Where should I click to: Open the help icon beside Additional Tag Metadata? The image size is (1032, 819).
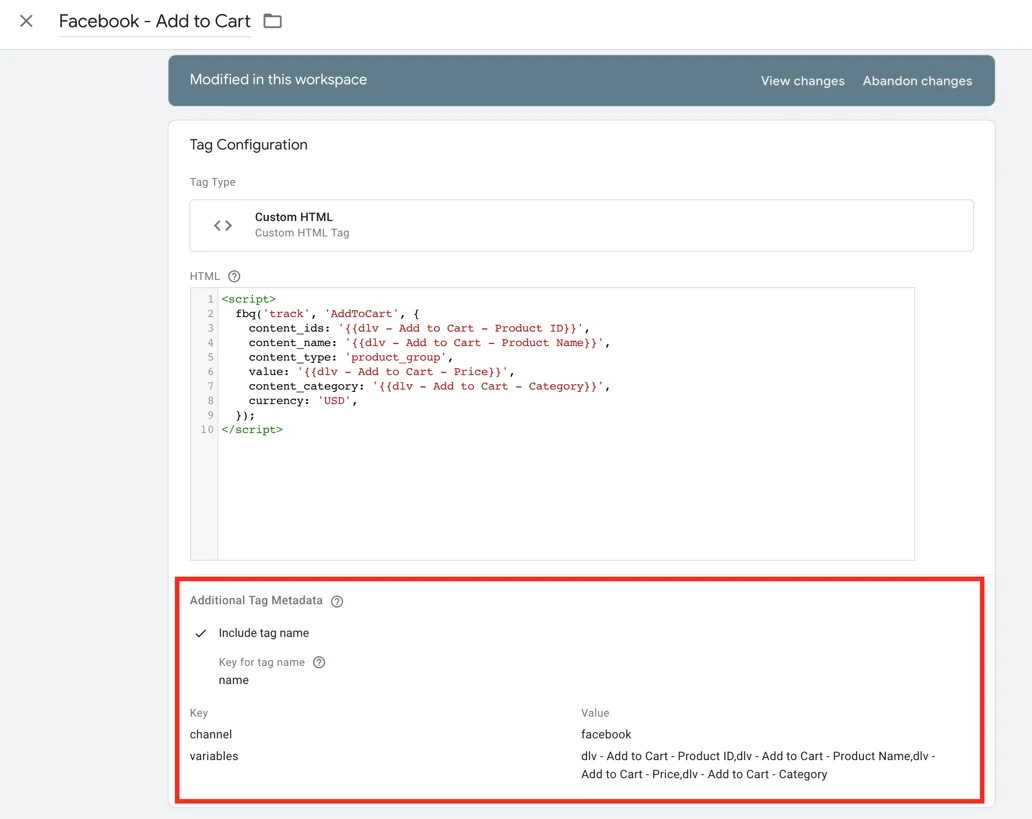tap(337, 601)
